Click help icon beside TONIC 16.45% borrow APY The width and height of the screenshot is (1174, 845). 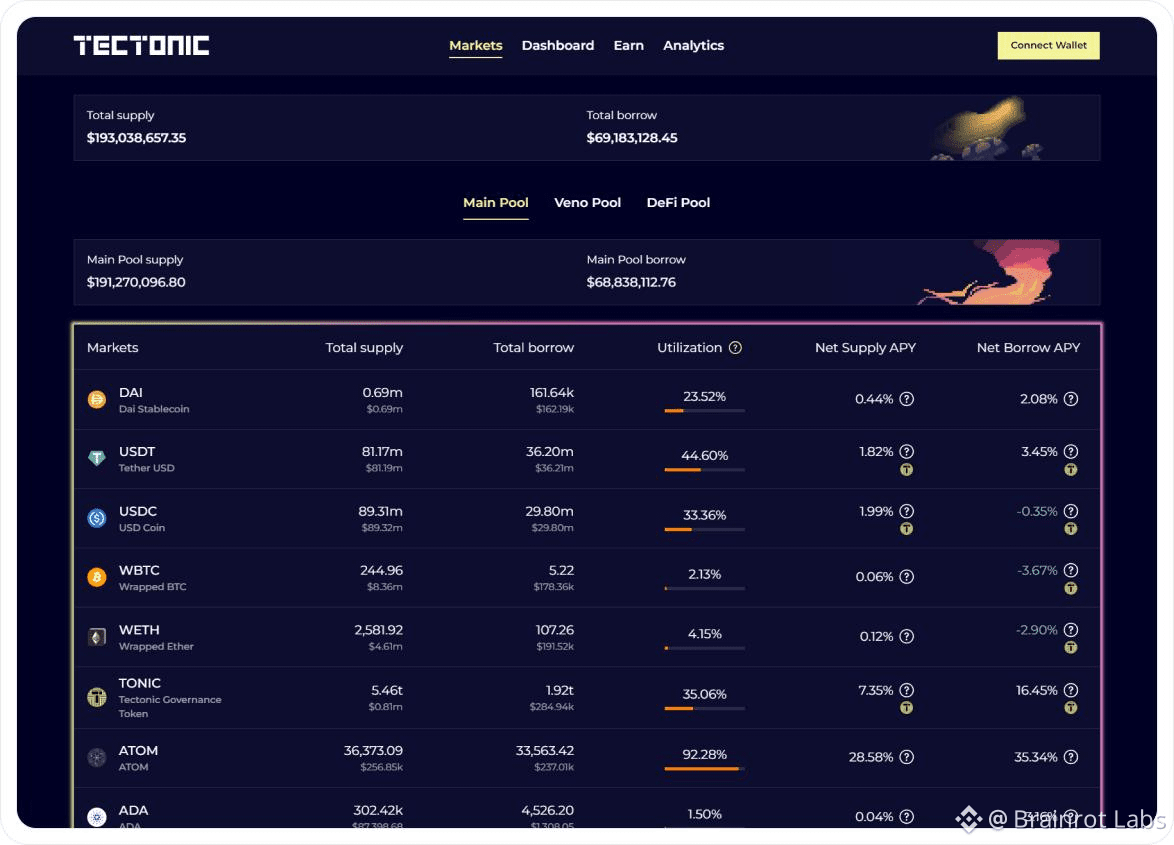tap(1071, 690)
